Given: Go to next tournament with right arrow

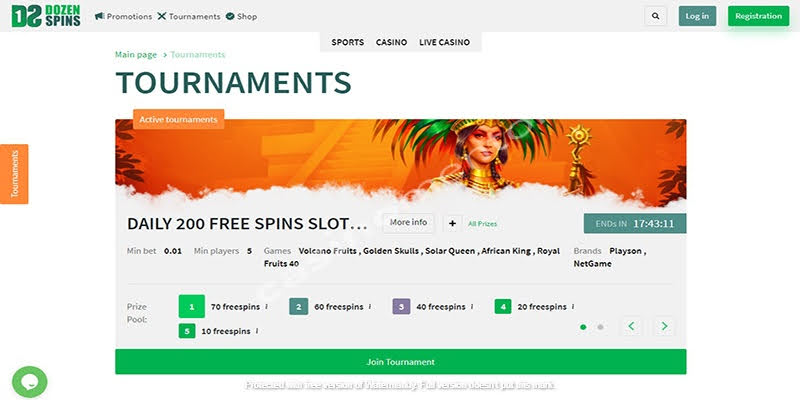Looking at the screenshot, I should 664,326.
